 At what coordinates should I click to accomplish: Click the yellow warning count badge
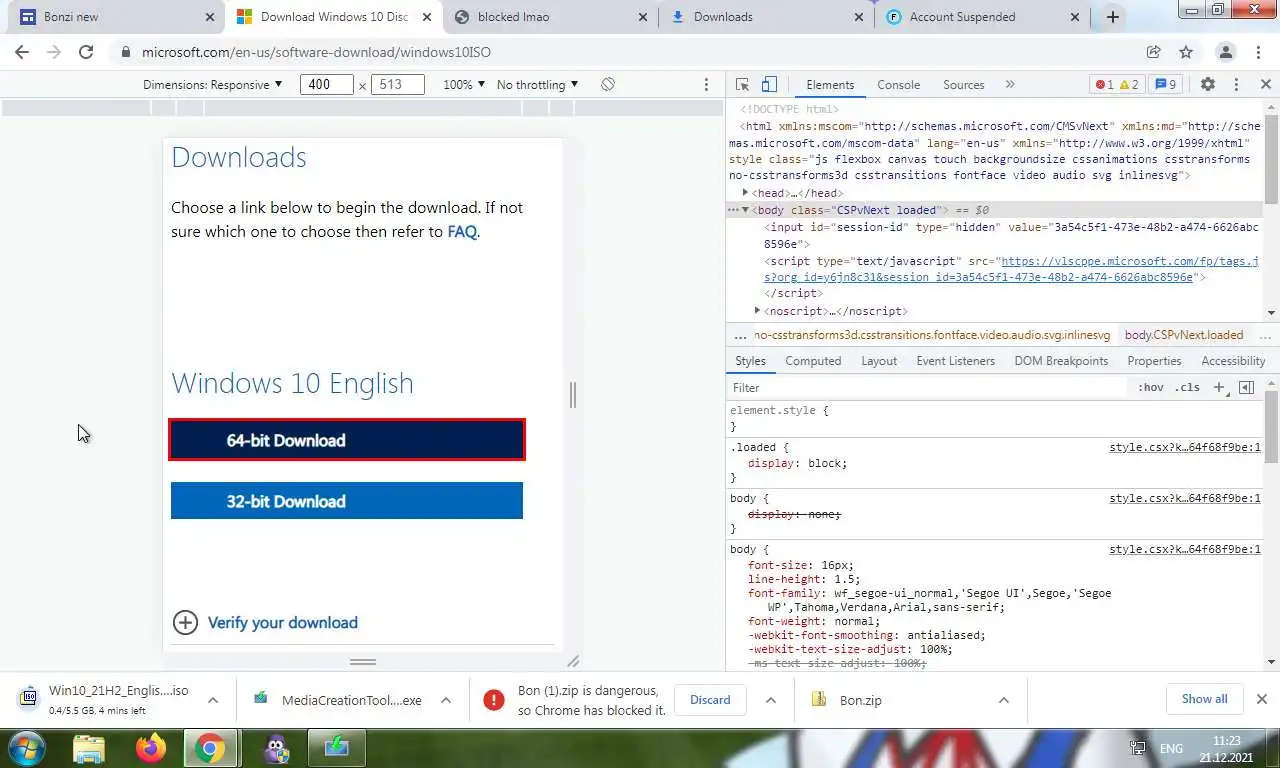pos(1128,85)
